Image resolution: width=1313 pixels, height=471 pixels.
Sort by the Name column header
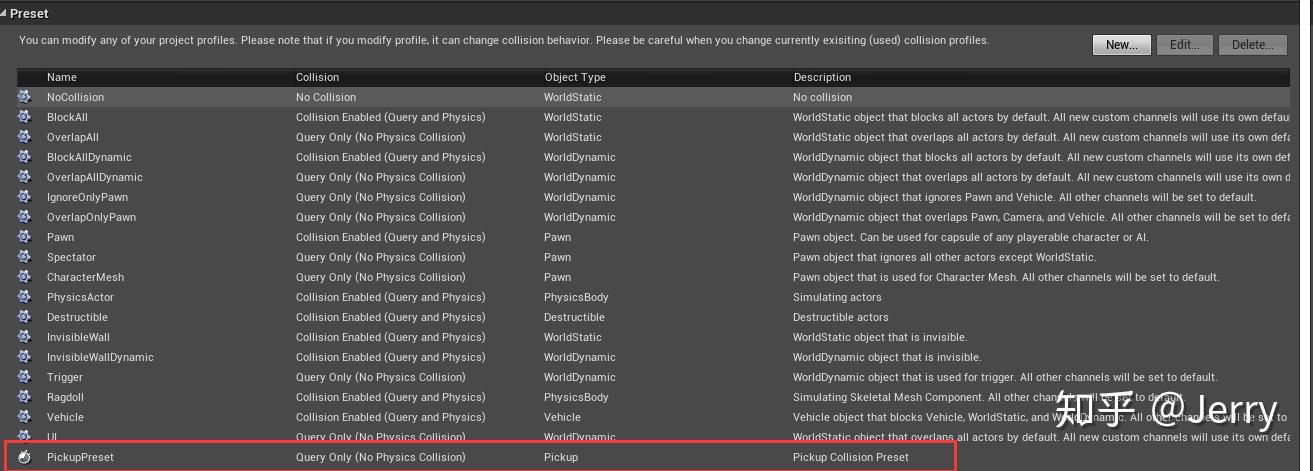pyautogui.click(x=62, y=77)
